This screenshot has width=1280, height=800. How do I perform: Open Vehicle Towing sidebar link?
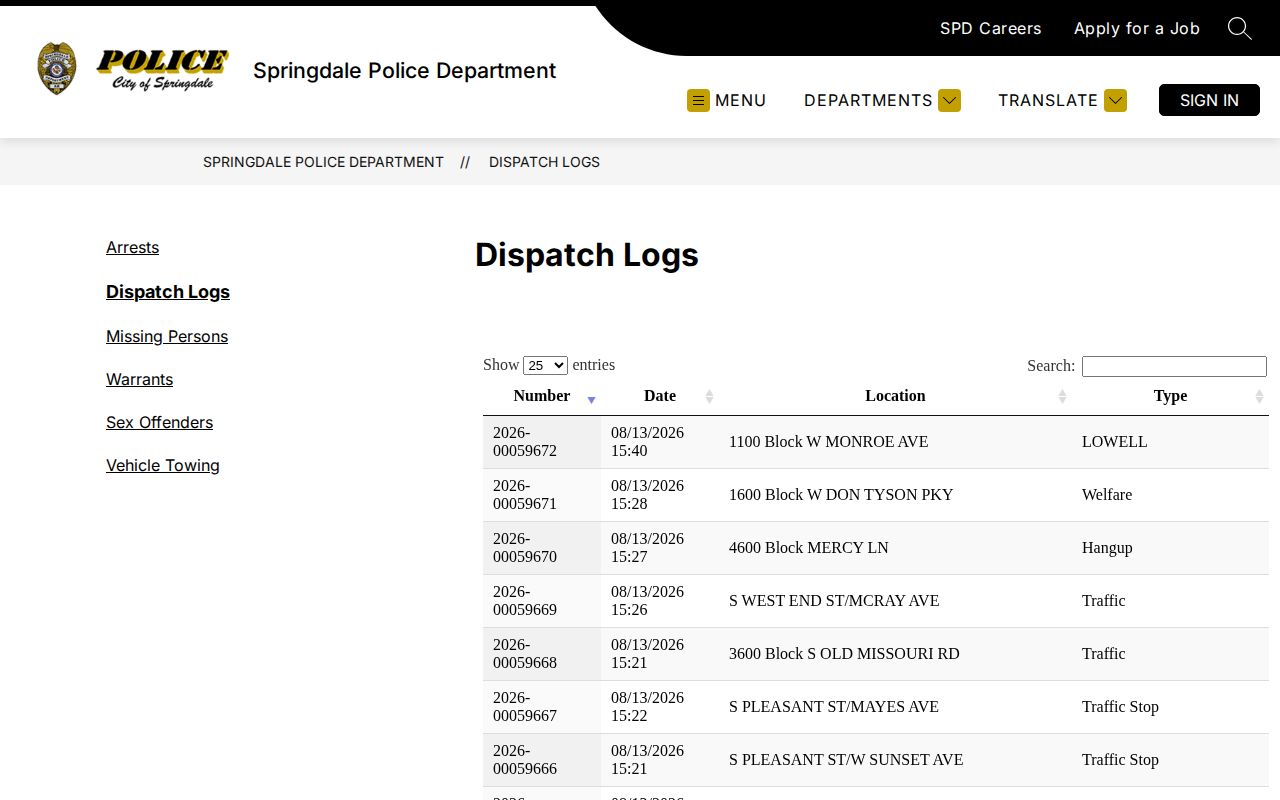click(x=163, y=466)
